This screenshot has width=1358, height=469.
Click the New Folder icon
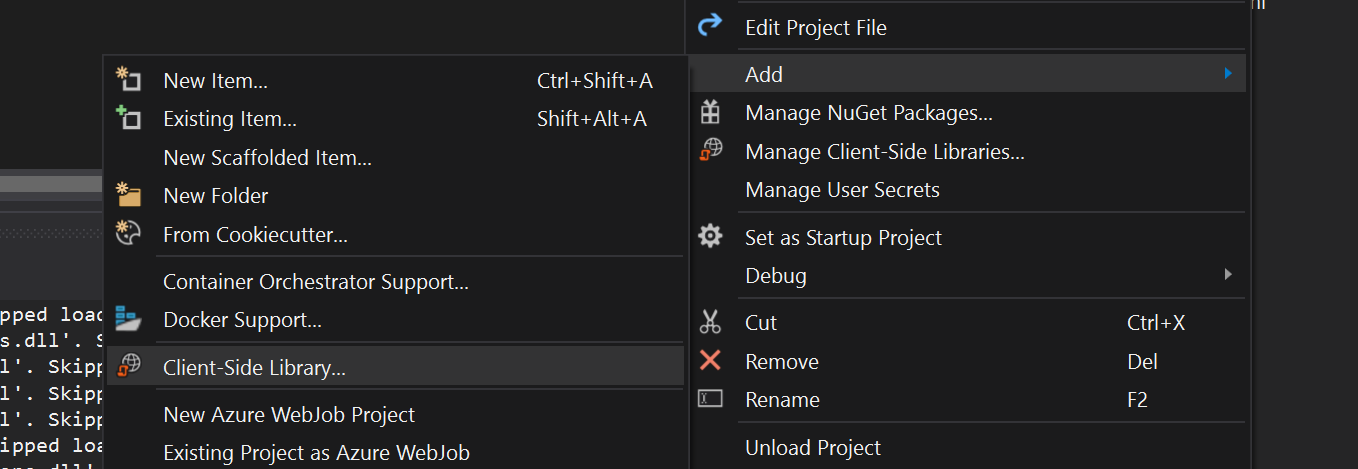[x=128, y=195]
